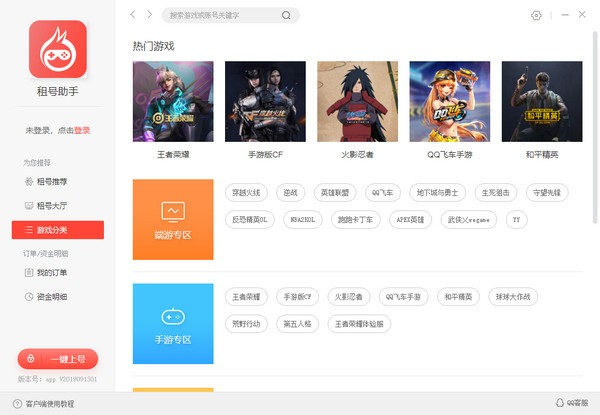Image resolution: width=600 pixels, height=415 pixels.
Task: Open 租号推荐 in the sidebar
Action: point(58,182)
